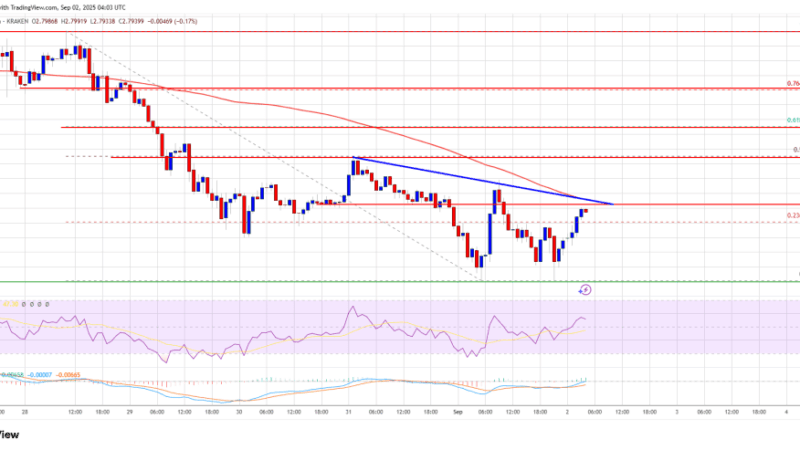
Task: Click the low price value L2.79338
Action: pyautogui.click(x=103, y=21)
